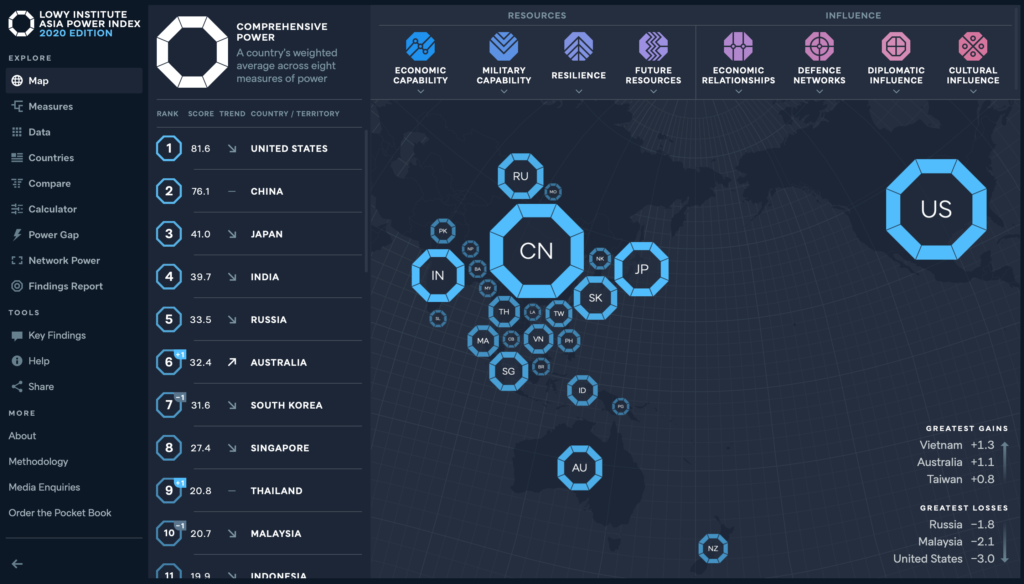Select the Economic Relationships icon
1024x584 pixels.
tap(738, 46)
